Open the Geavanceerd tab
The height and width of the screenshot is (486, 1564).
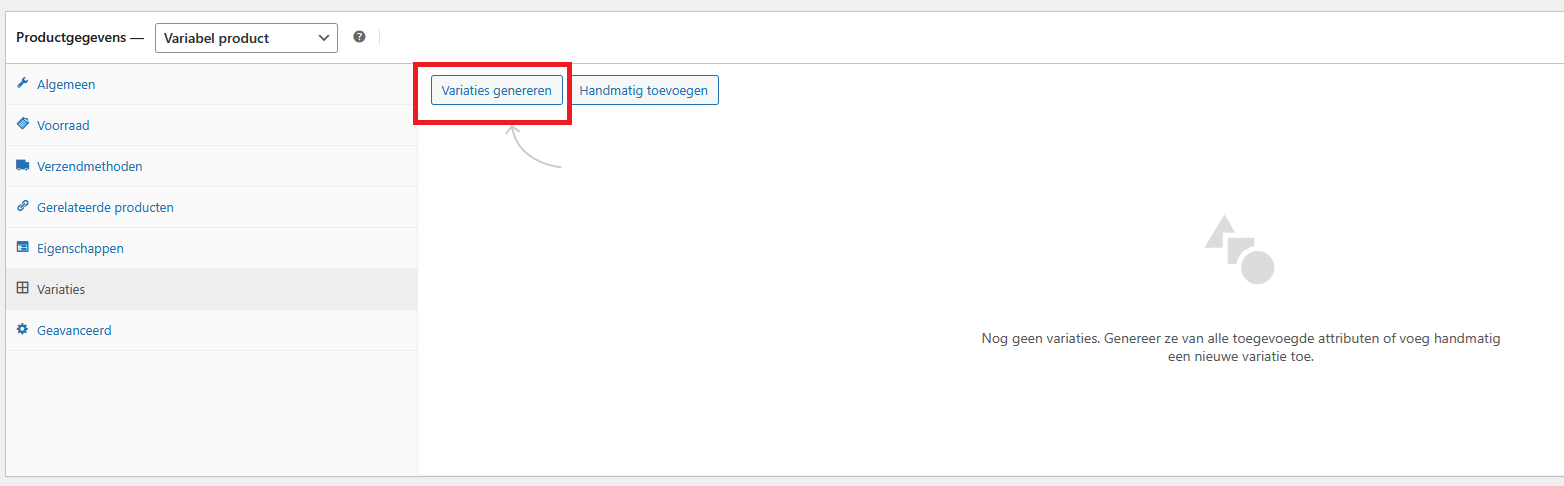[x=74, y=331]
